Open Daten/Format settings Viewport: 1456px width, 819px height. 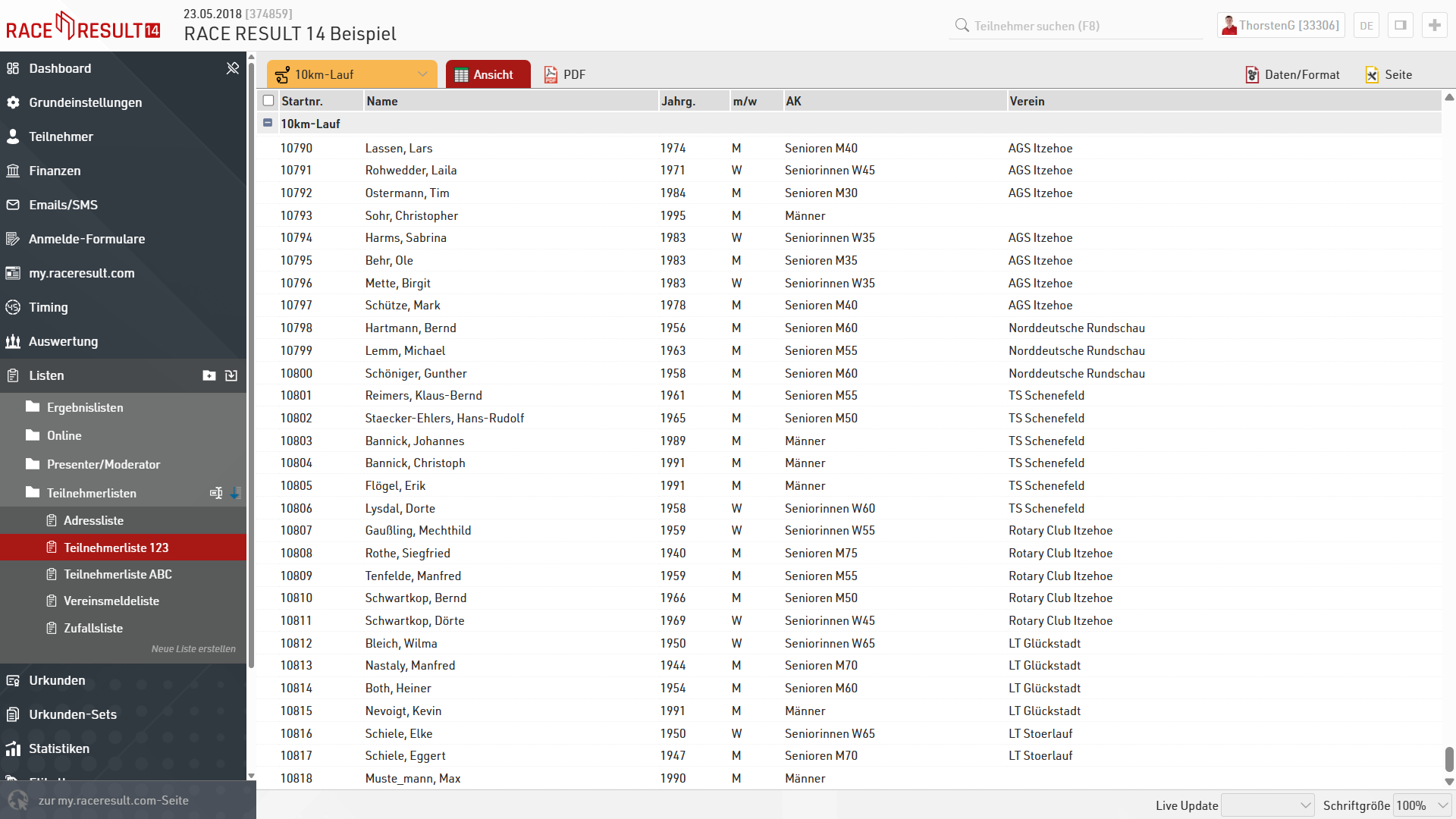click(1292, 74)
